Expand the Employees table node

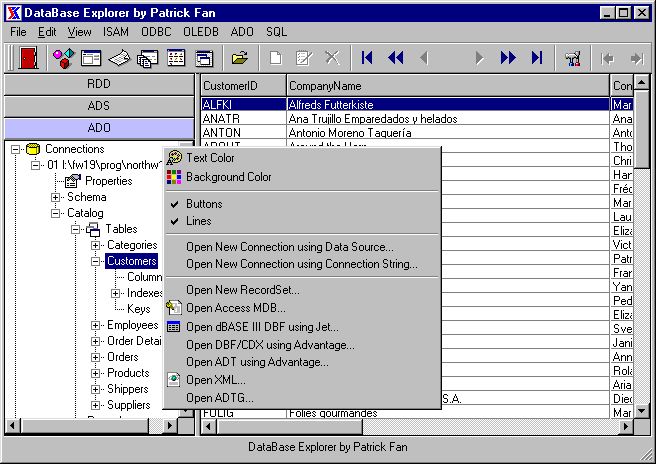tap(96, 325)
